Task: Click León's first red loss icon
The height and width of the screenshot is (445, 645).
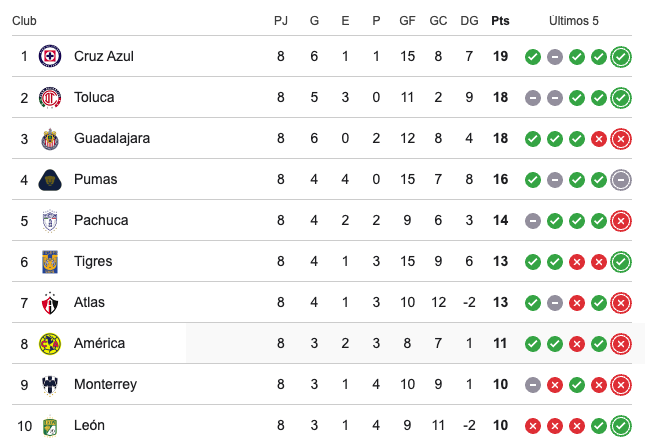Action: click(533, 425)
